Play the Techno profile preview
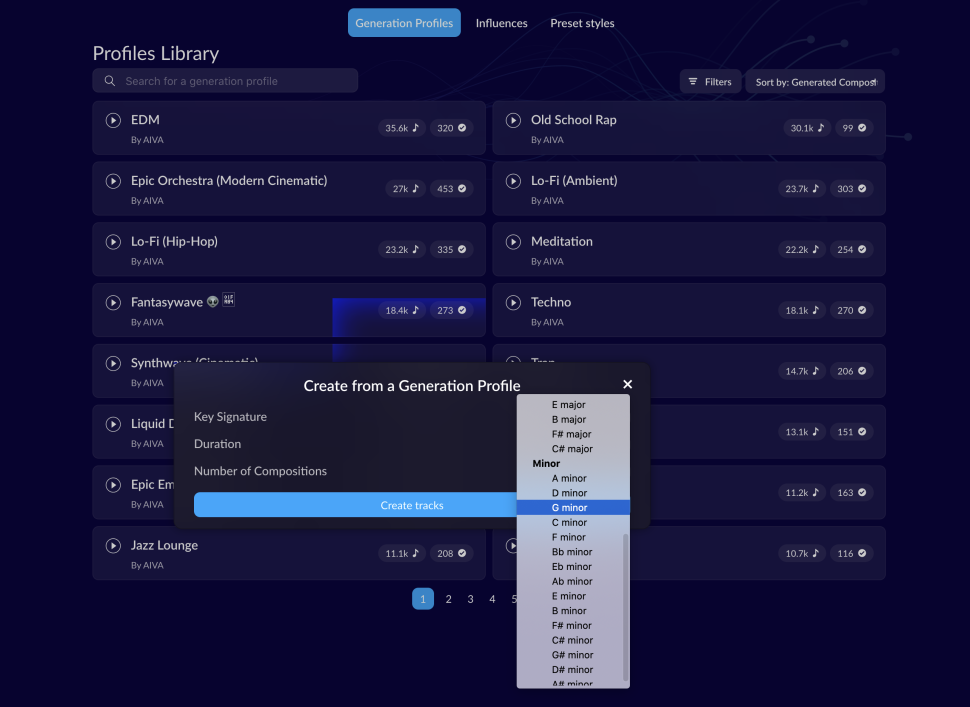Screen dimensions: 970x707 tap(513, 302)
